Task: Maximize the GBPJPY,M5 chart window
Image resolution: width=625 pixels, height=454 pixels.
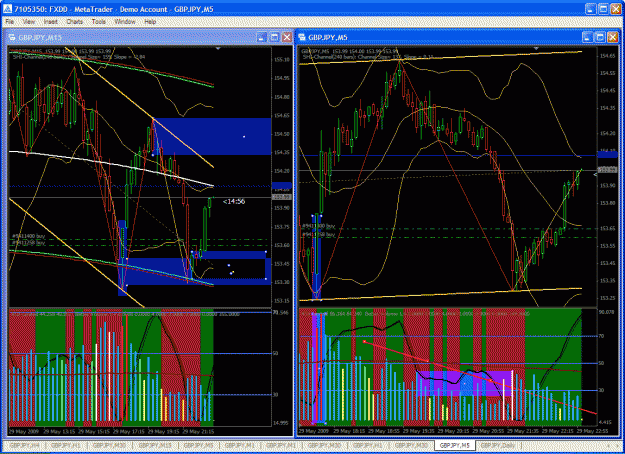Action: [600, 37]
